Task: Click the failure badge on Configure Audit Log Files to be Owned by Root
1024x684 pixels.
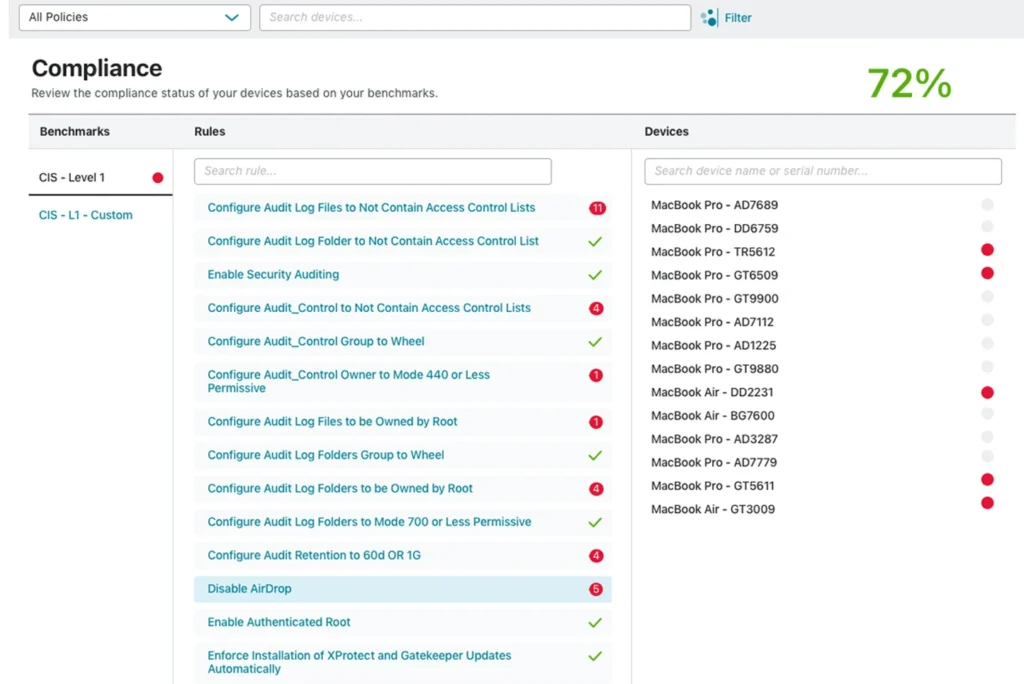Action: (x=597, y=421)
